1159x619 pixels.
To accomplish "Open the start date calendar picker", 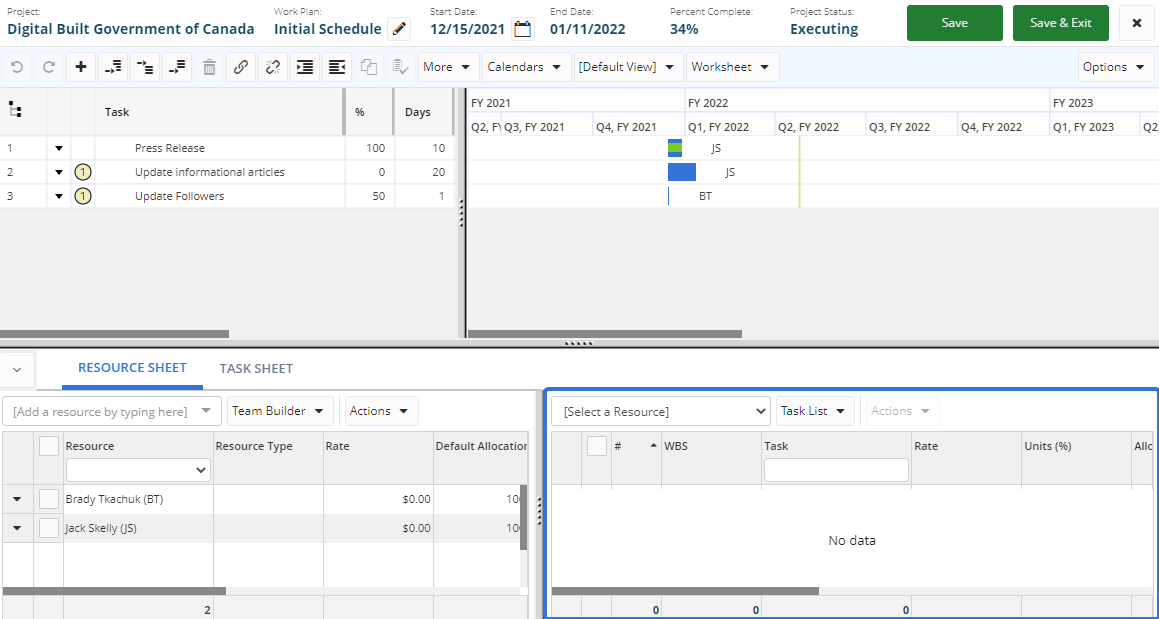I will click(x=522, y=29).
